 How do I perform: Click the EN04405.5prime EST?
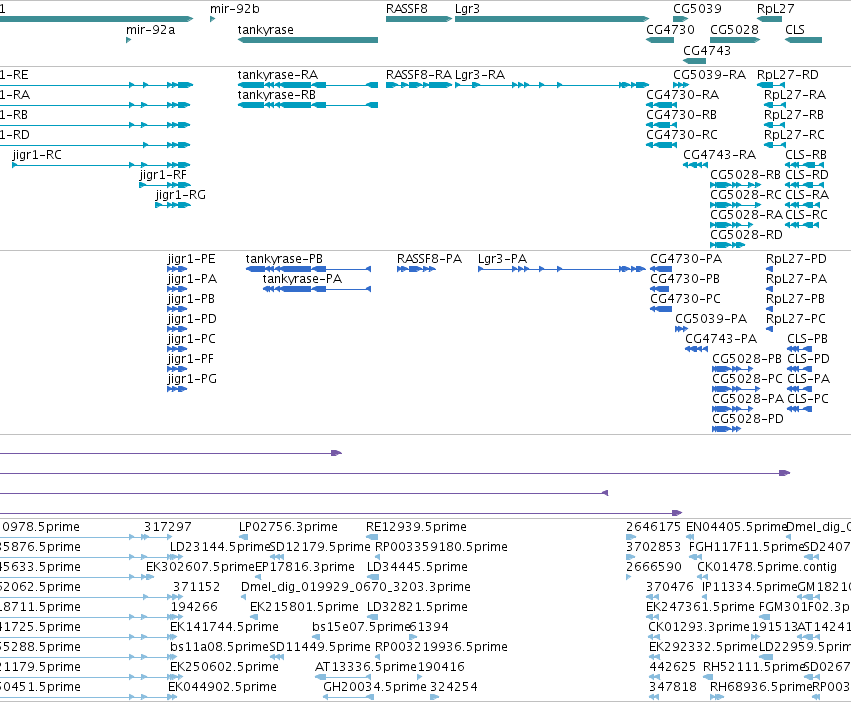[690, 537]
